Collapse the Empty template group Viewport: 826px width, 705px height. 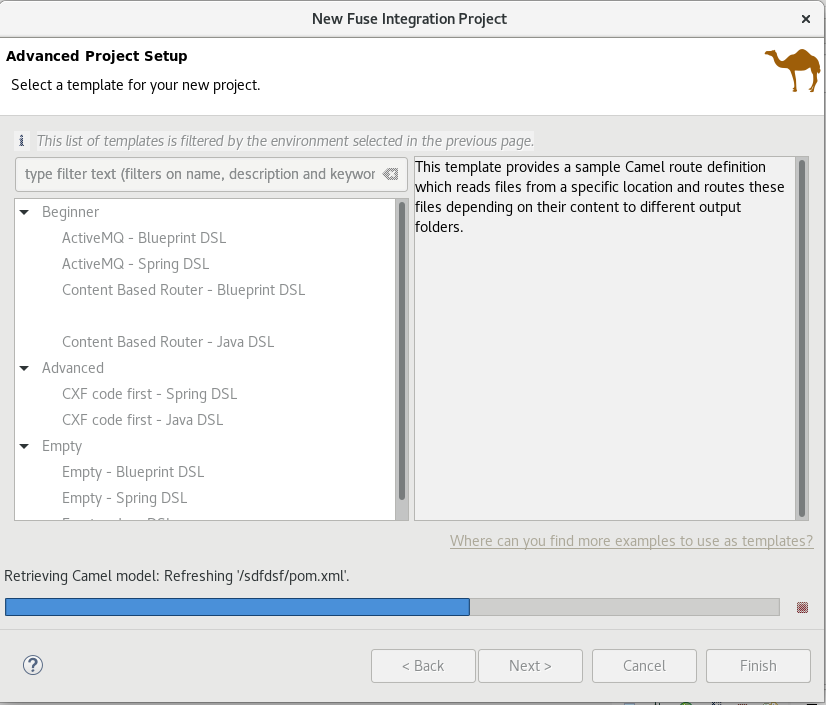(x=24, y=446)
